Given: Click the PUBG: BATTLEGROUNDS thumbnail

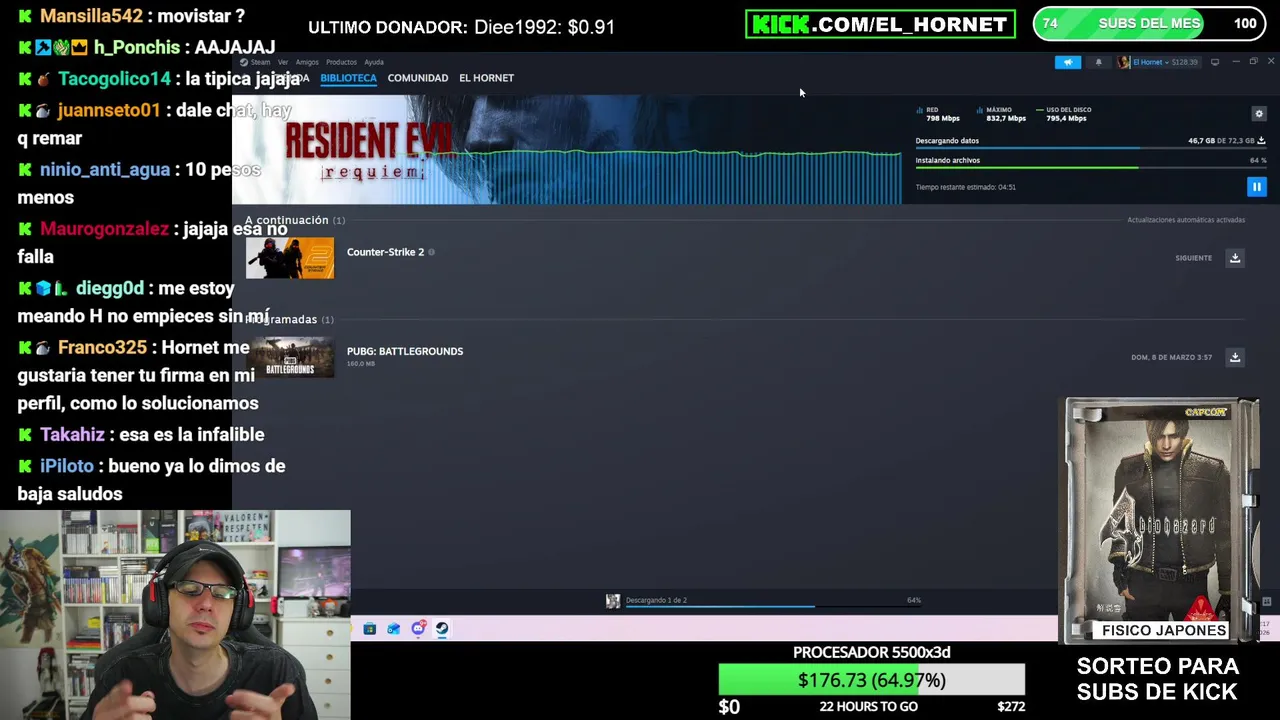Looking at the screenshot, I should (x=290, y=357).
